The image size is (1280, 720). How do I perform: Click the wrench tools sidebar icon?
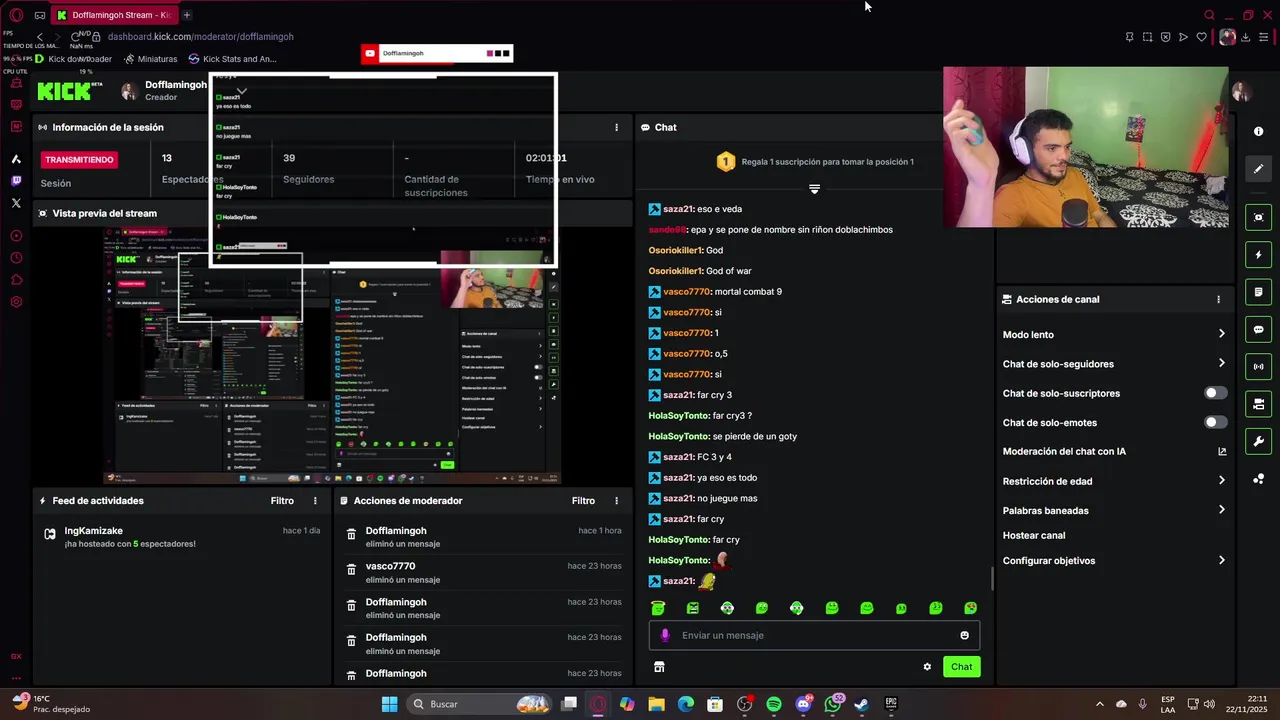pyautogui.click(x=1258, y=441)
